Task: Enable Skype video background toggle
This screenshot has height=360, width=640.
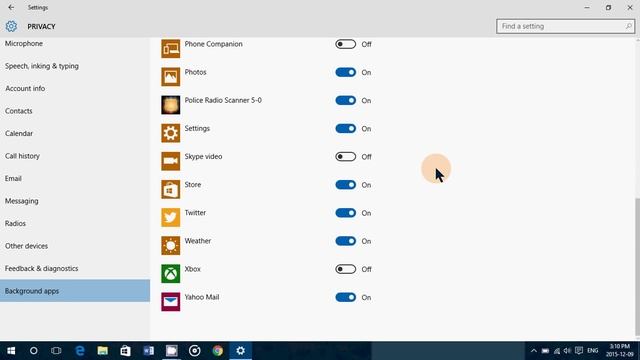Action: pyautogui.click(x=345, y=157)
